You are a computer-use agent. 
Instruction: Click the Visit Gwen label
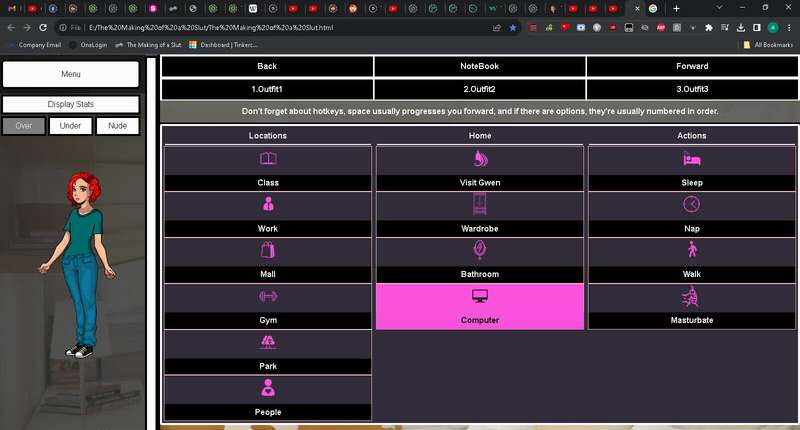(480, 183)
